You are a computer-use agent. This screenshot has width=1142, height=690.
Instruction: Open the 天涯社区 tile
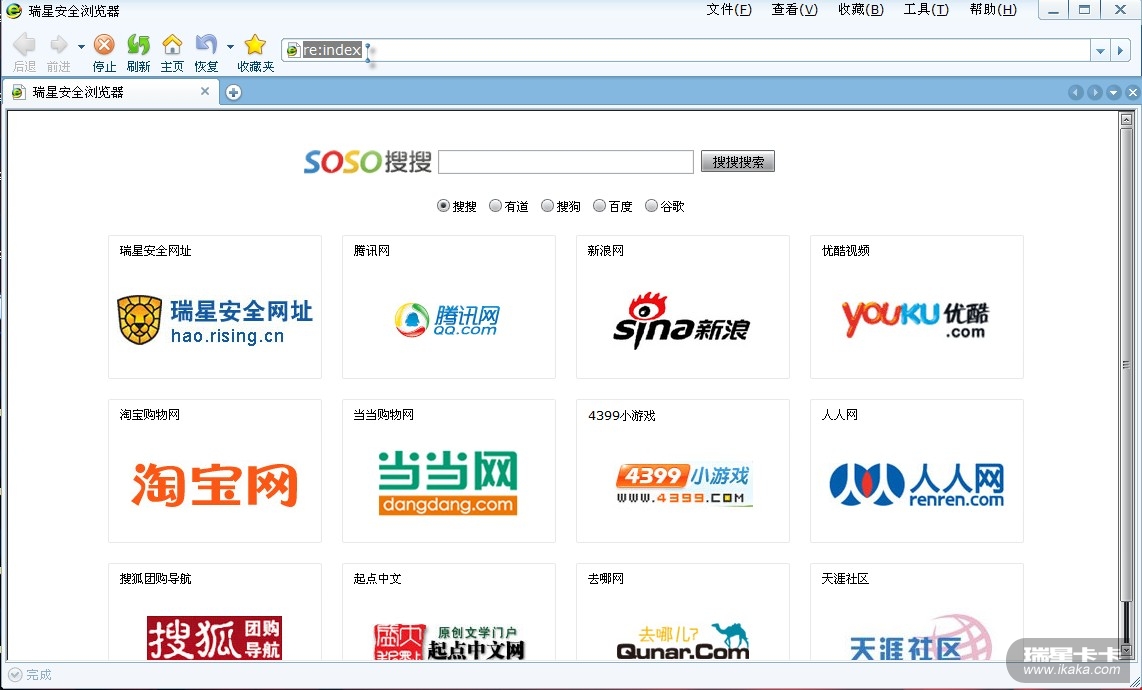(x=916, y=612)
